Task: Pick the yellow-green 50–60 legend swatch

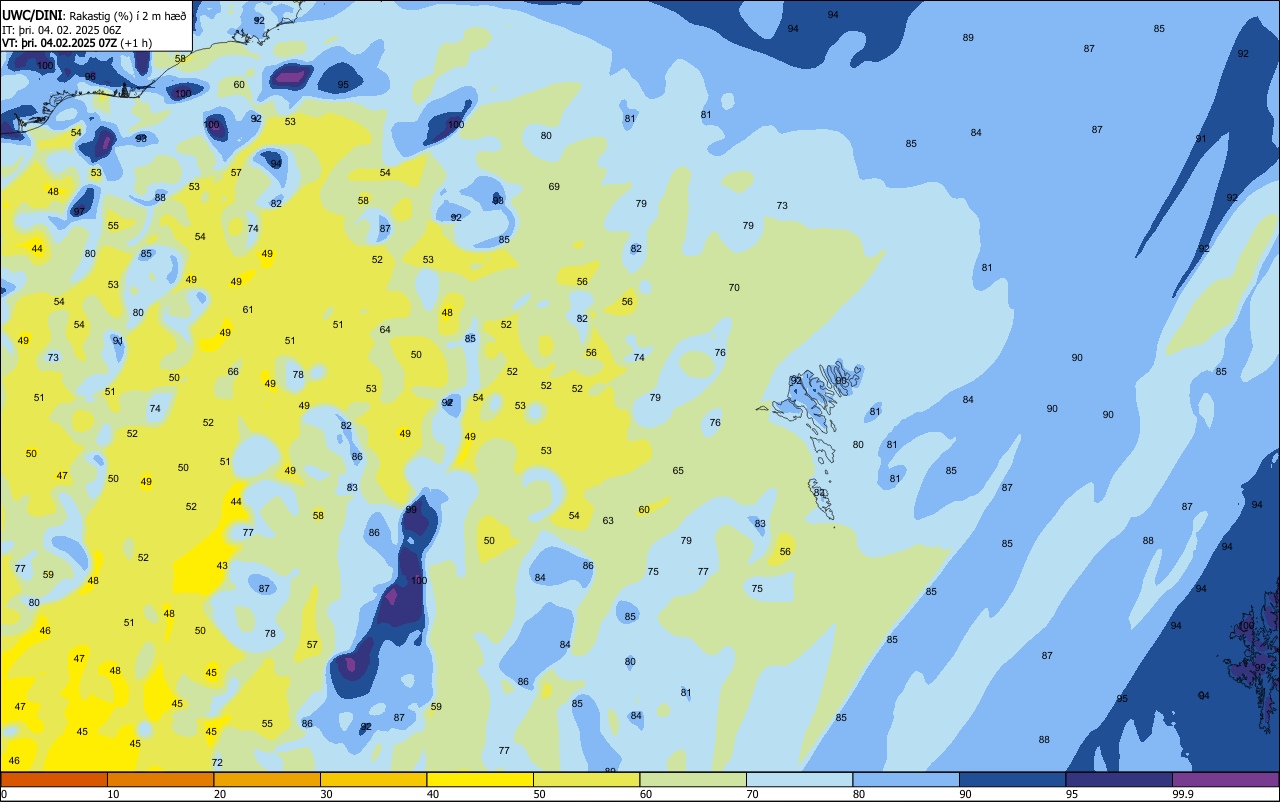Action: pyautogui.click(x=586, y=779)
